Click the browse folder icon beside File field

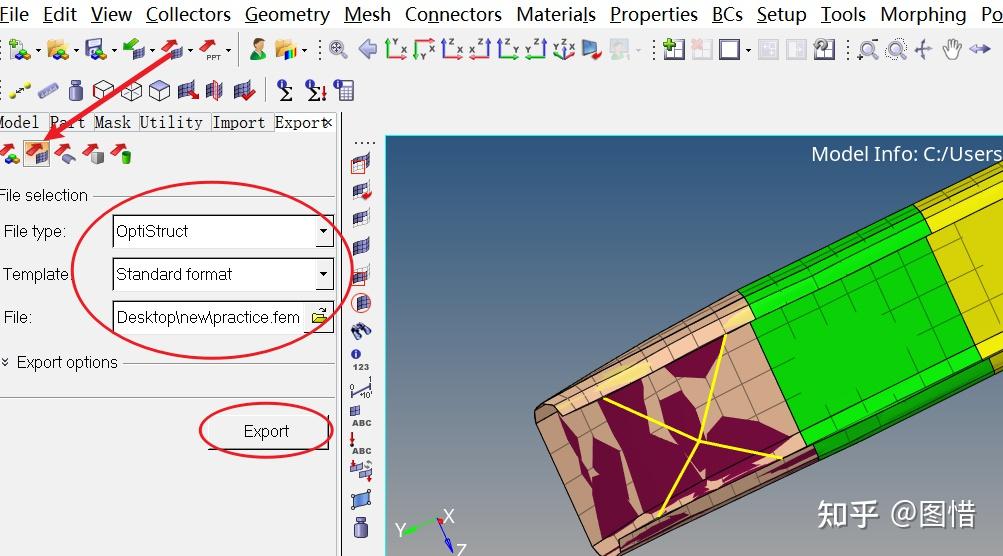(319, 316)
